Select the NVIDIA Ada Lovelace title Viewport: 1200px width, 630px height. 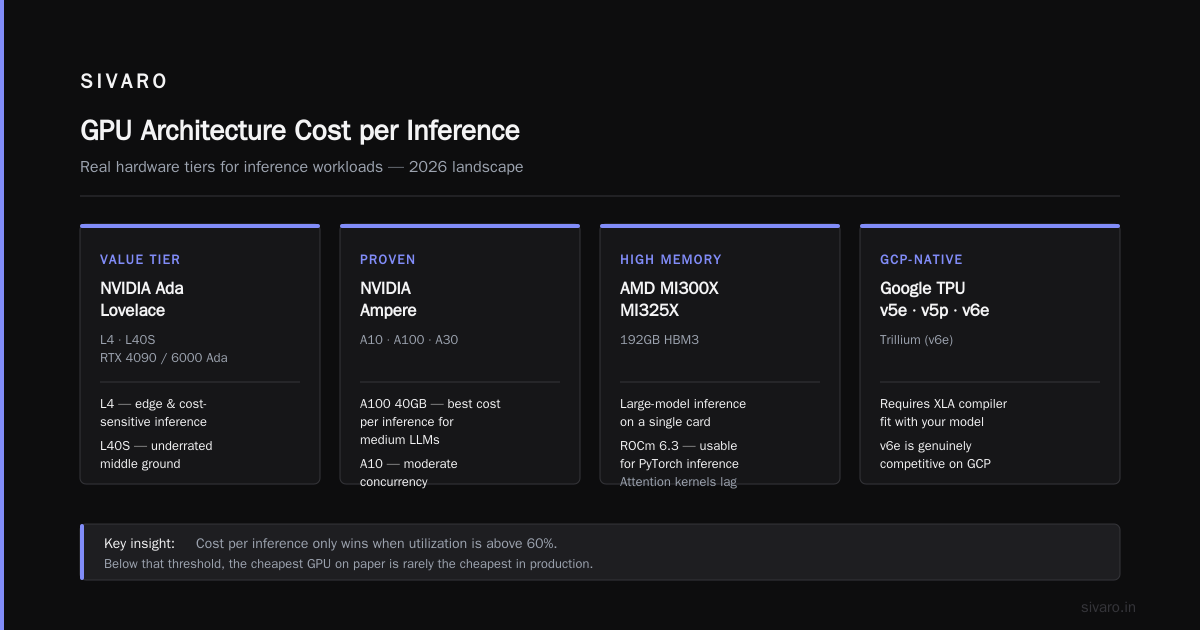(142, 299)
